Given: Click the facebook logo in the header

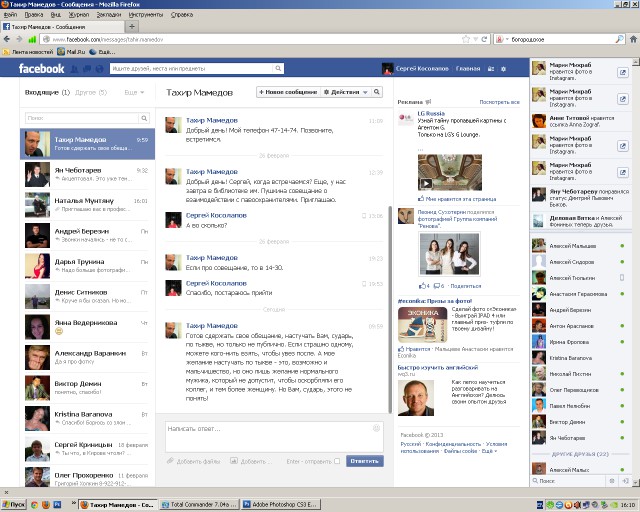Looking at the screenshot, I should pyautogui.click(x=42, y=69).
